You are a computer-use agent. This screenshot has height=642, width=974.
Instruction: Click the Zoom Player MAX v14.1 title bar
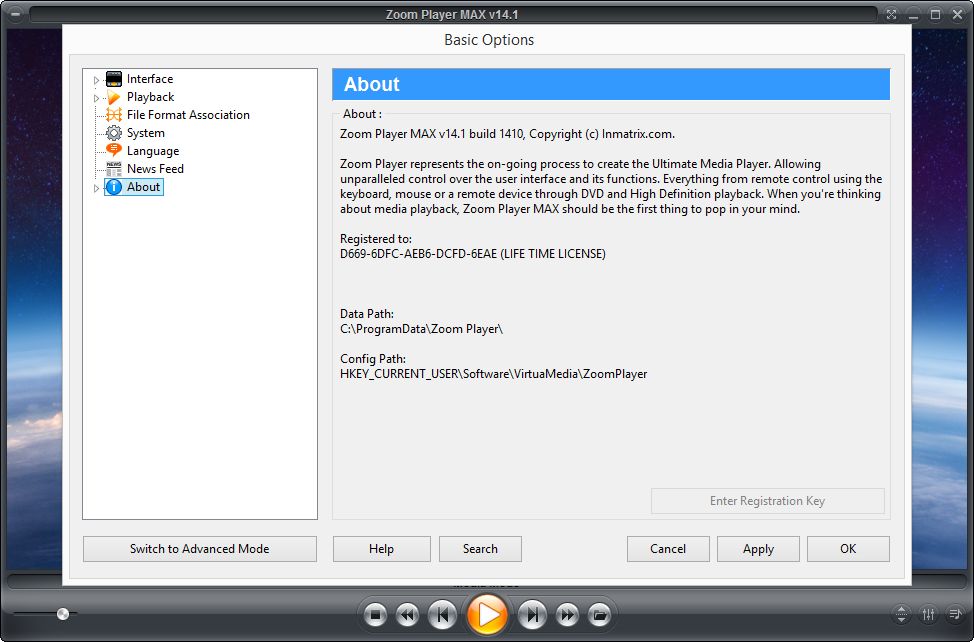[x=452, y=14]
